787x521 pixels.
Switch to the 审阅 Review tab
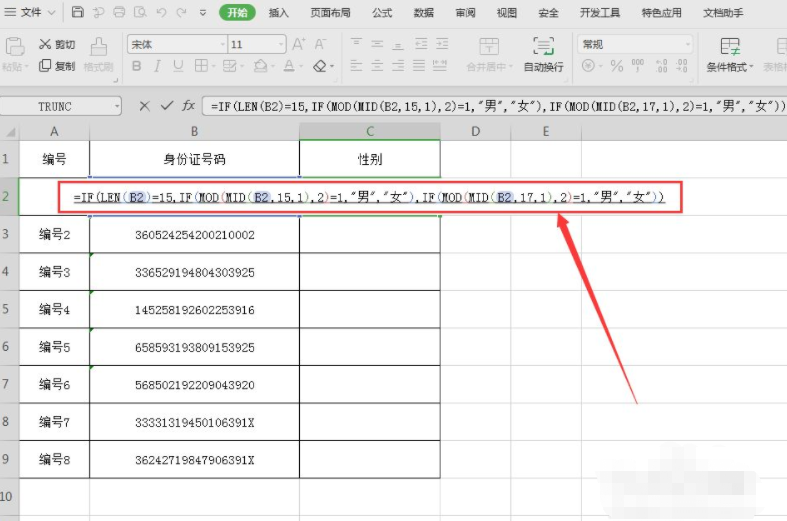point(465,13)
